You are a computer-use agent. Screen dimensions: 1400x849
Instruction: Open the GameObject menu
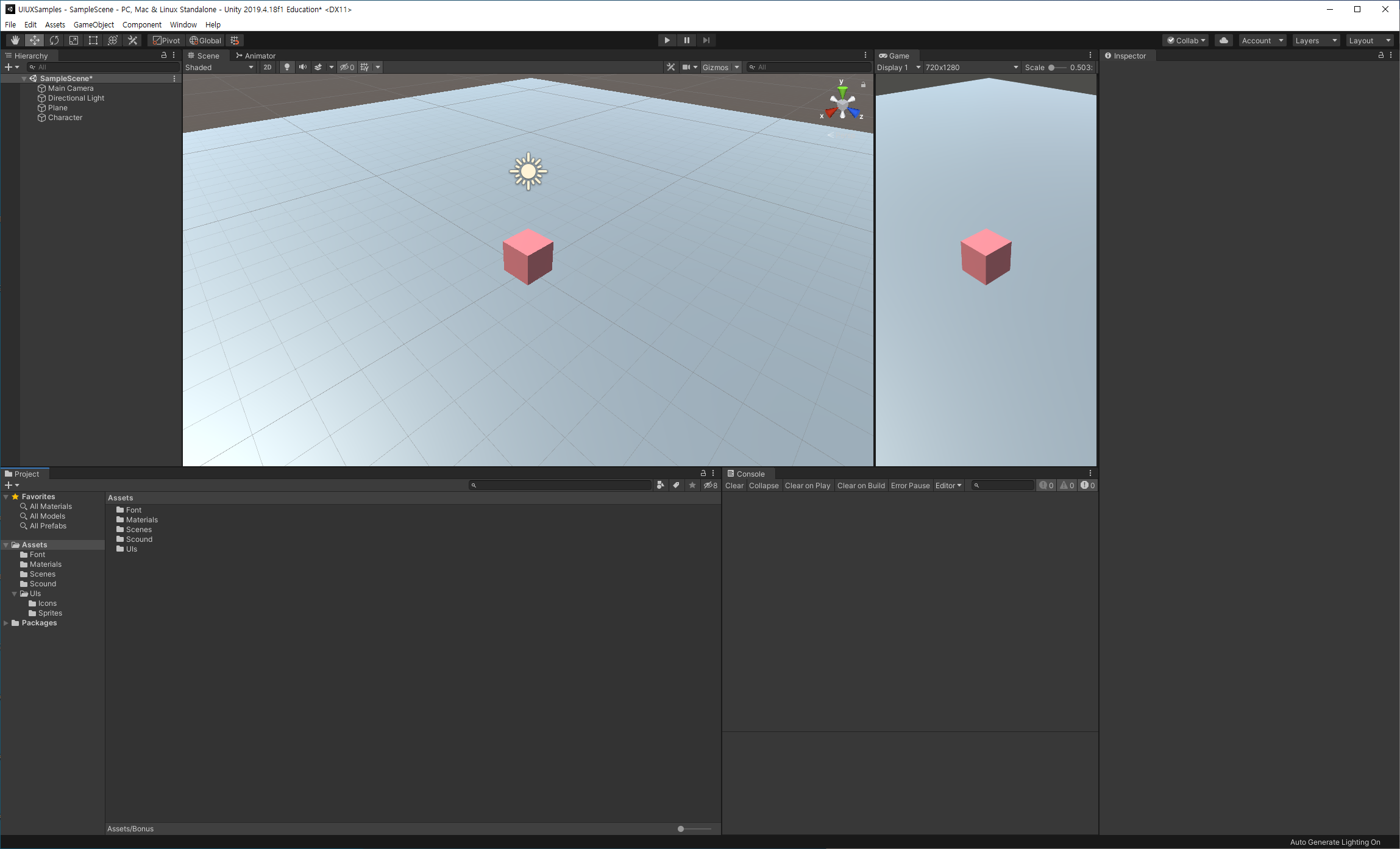[93, 24]
